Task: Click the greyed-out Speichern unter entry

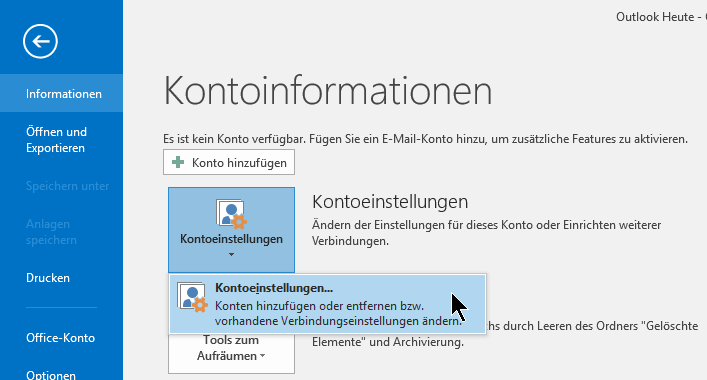Action: [x=67, y=186]
